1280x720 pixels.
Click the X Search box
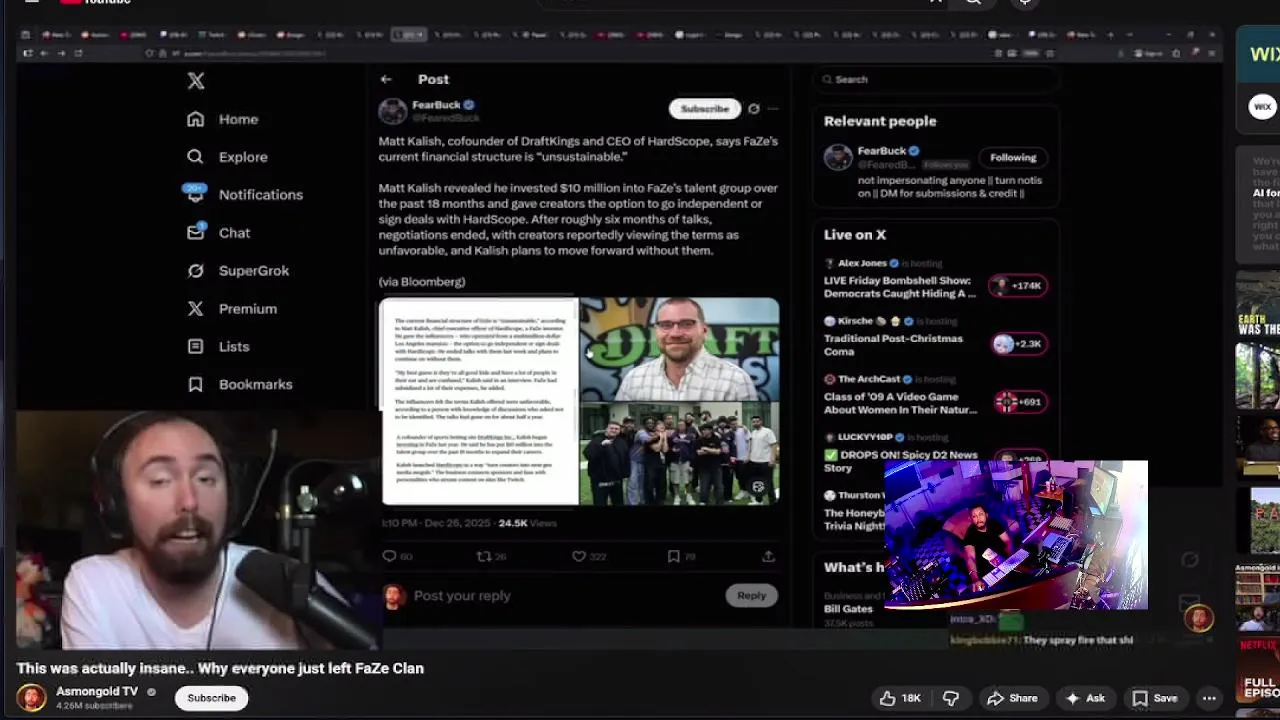[x=935, y=79]
